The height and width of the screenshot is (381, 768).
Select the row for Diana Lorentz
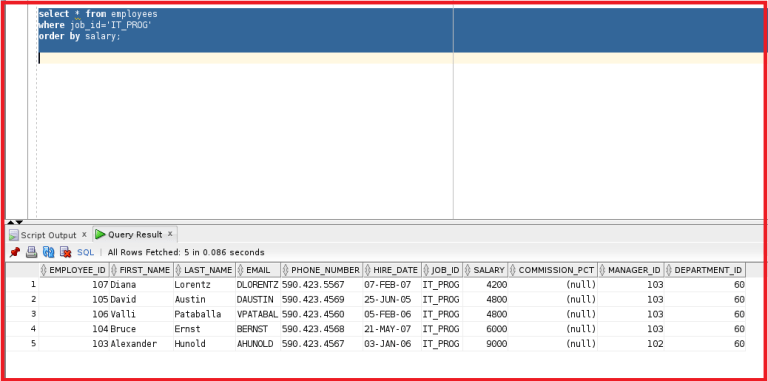(x=391, y=285)
